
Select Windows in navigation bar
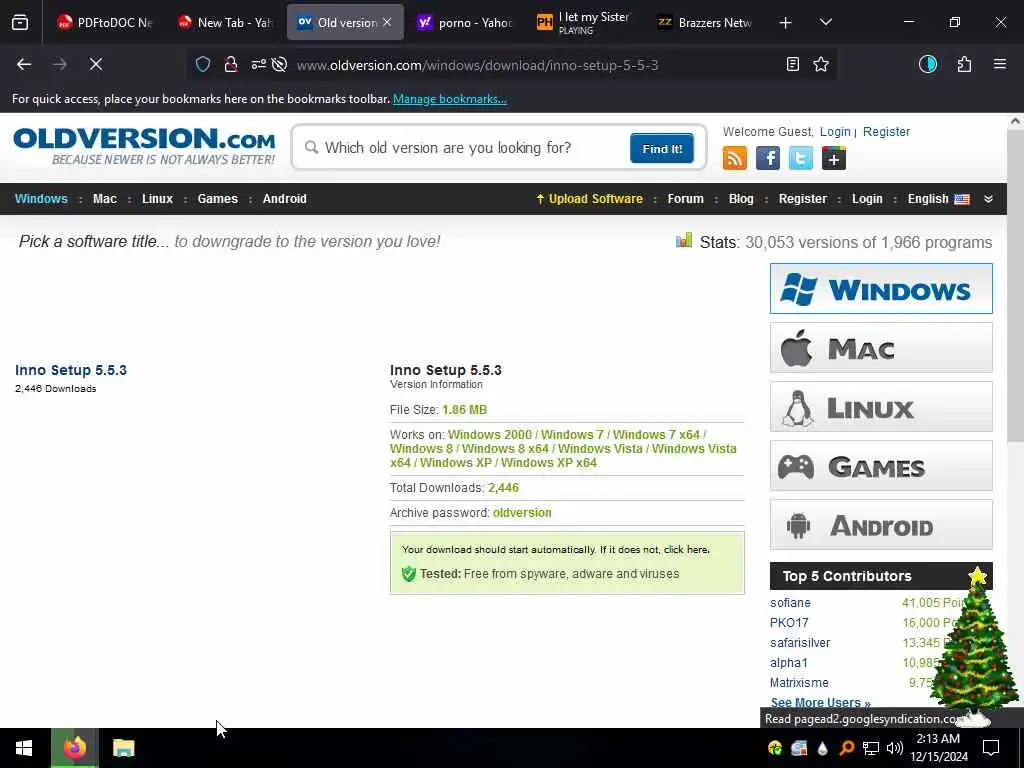41,199
